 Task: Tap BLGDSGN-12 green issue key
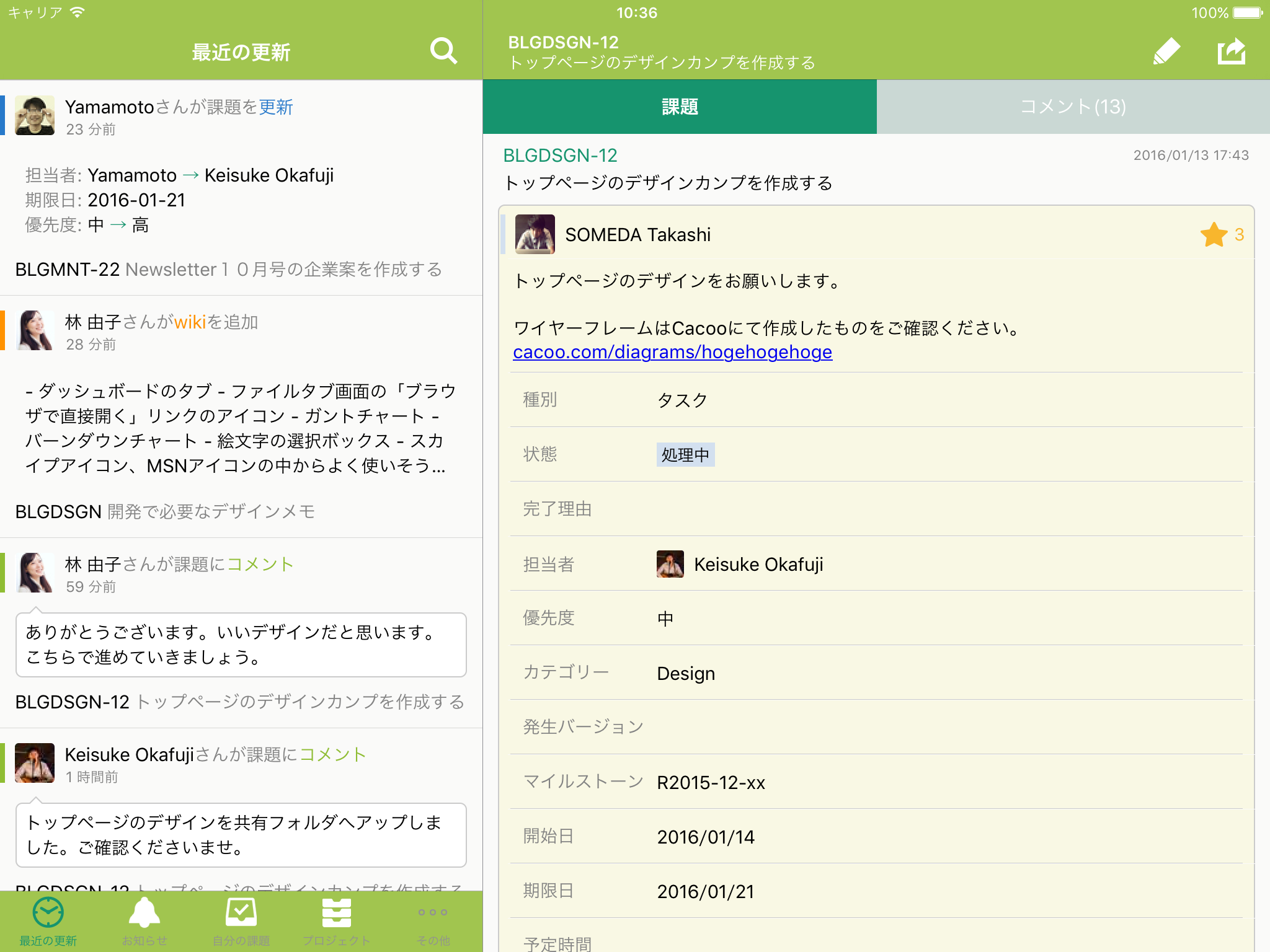(x=560, y=156)
